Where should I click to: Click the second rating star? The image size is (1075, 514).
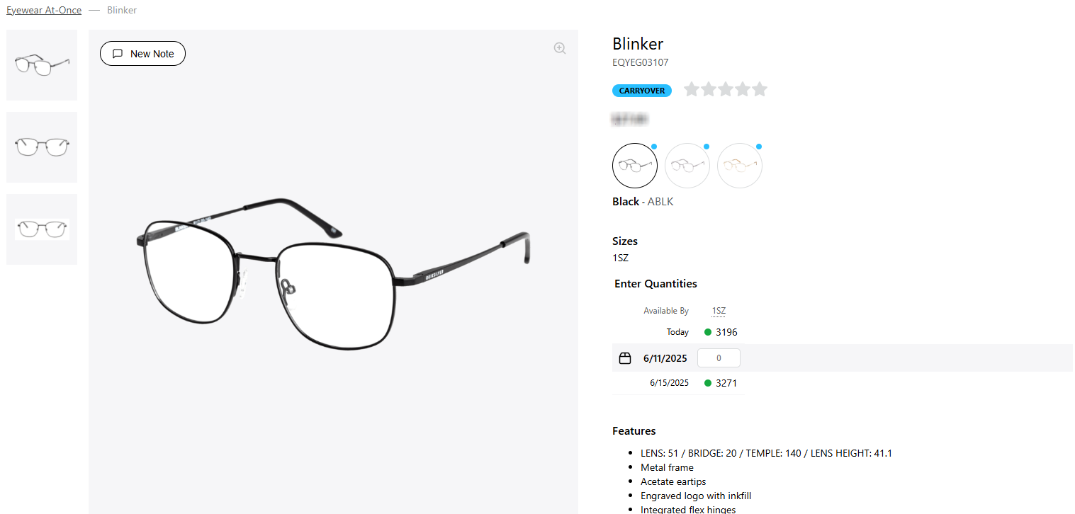[x=709, y=90]
